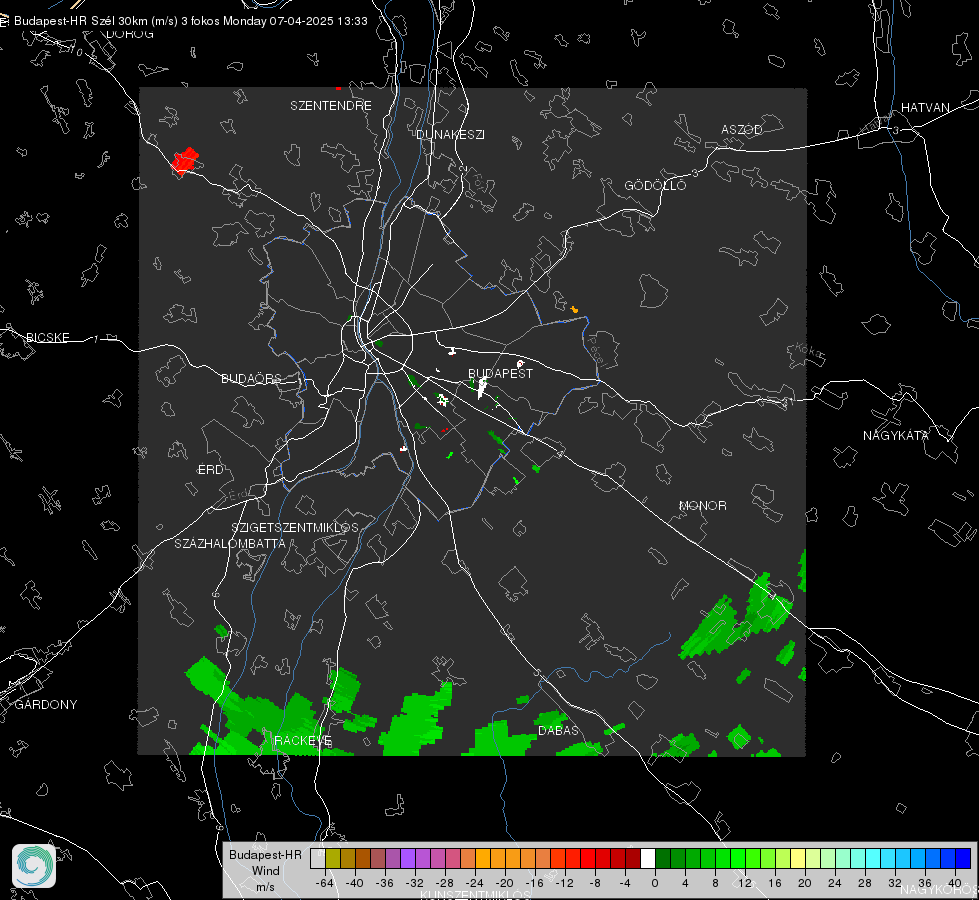Click the DOROG map label
Viewport: 979px width, 900px height.
pyautogui.click(x=130, y=34)
